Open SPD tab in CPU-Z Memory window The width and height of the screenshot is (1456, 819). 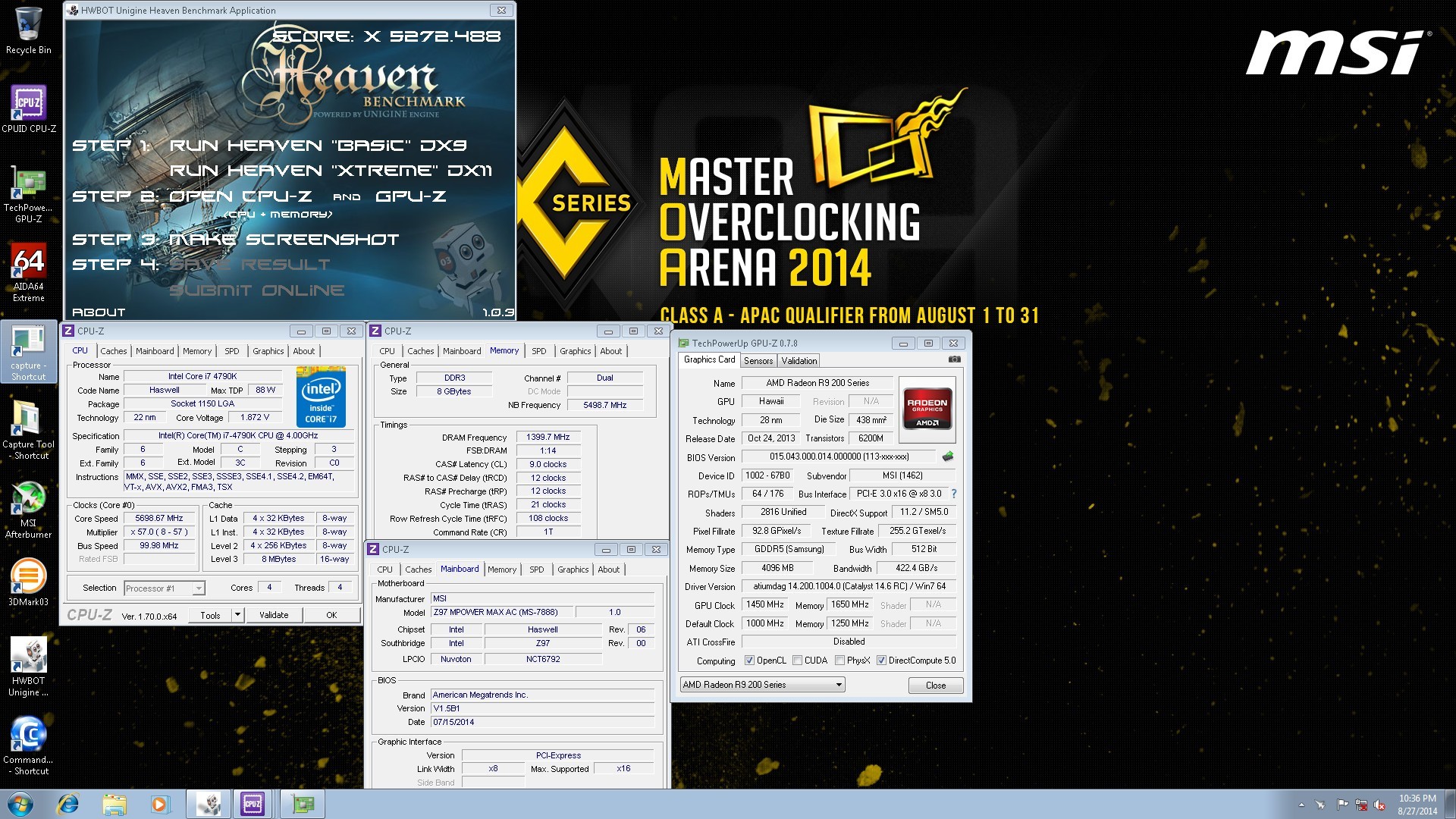pyautogui.click(x=539, y=351)
